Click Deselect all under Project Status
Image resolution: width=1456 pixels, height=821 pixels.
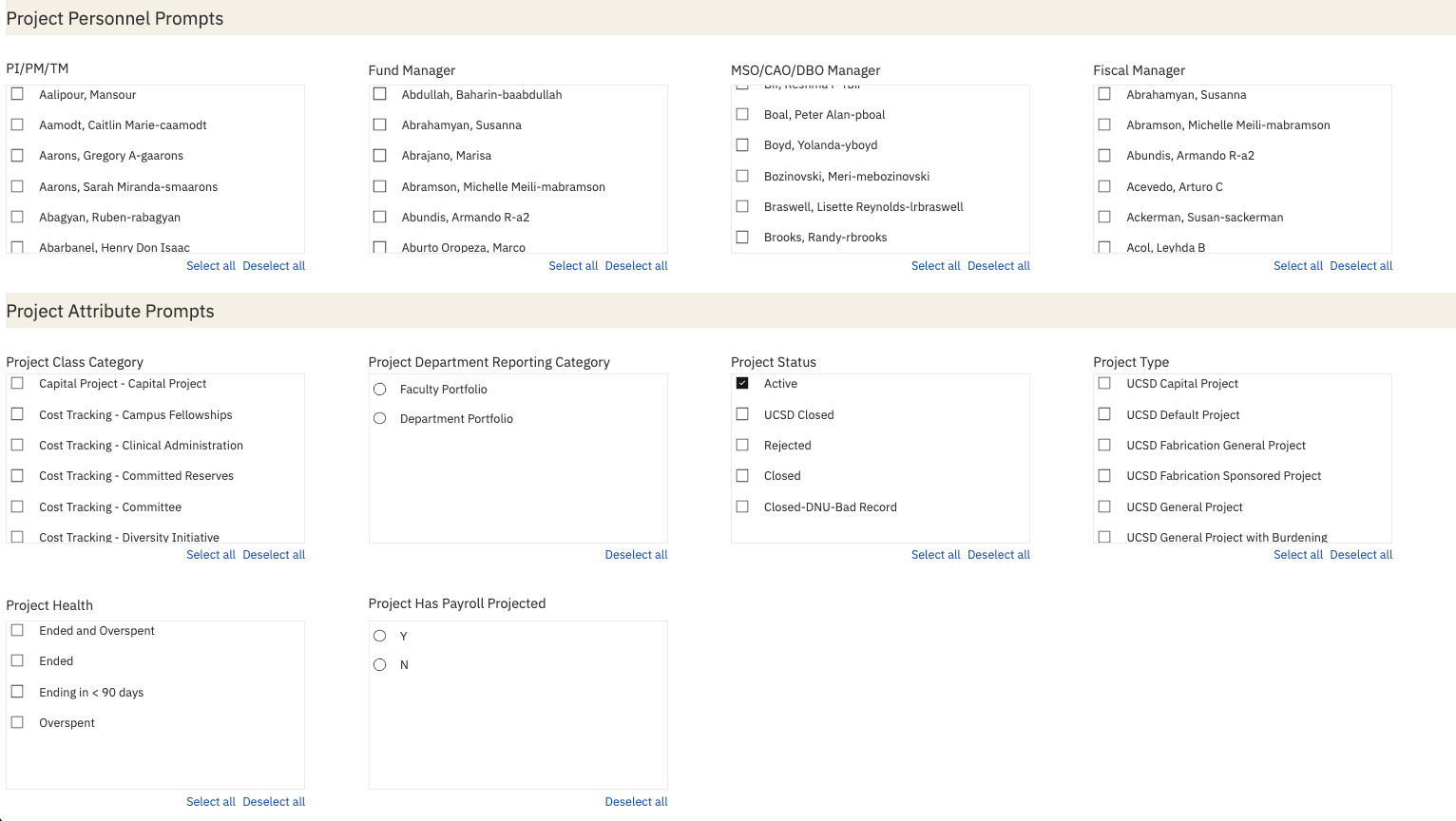point(998,554)
